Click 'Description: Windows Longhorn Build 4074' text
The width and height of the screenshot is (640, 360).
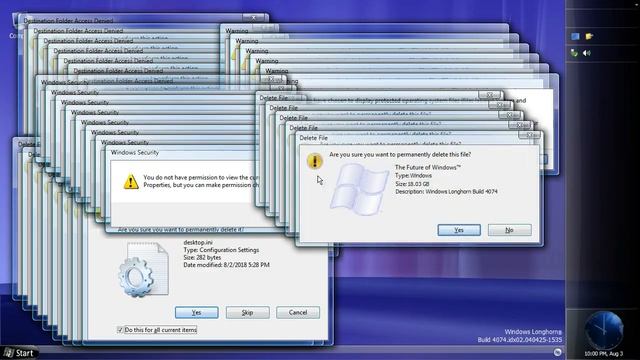(x=446, y=191)
